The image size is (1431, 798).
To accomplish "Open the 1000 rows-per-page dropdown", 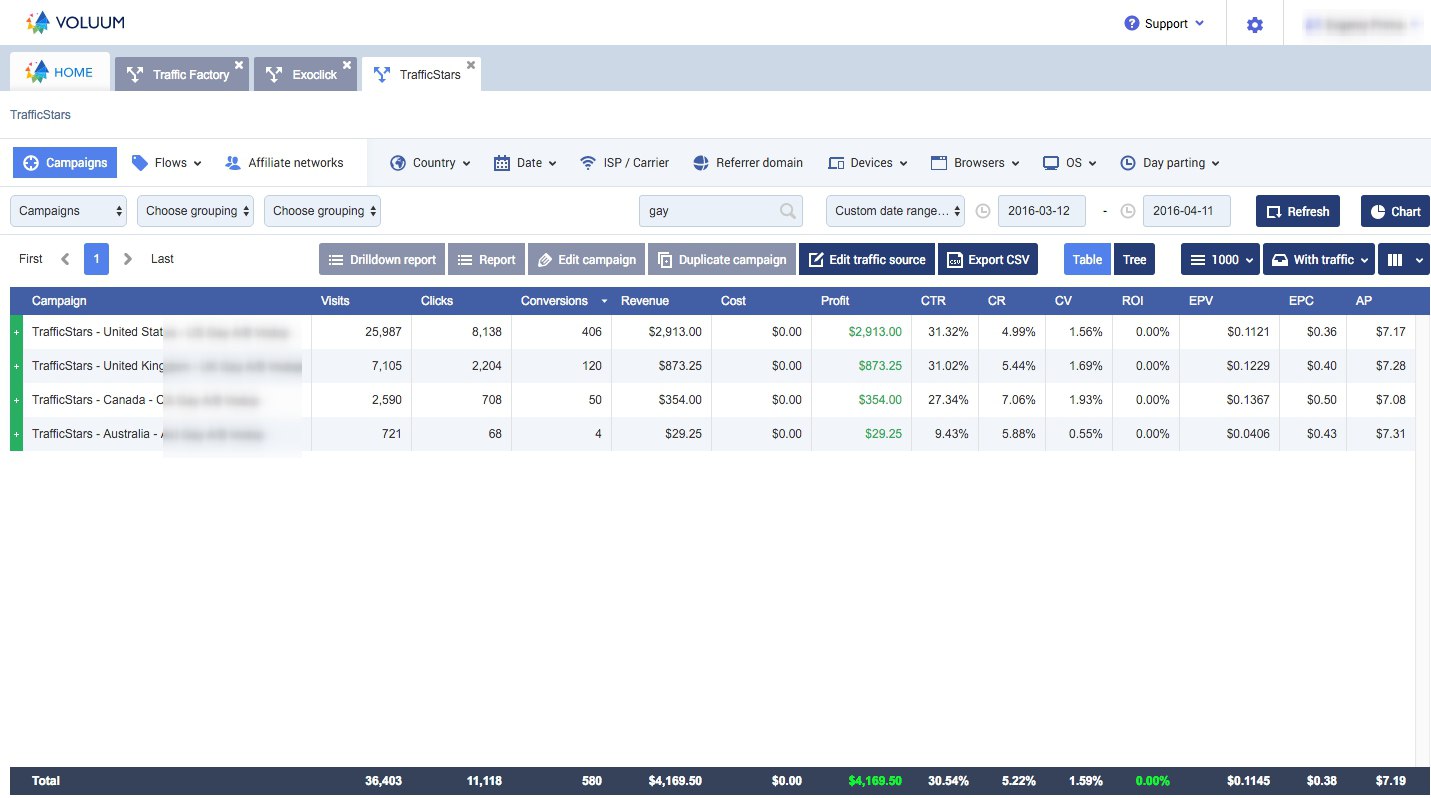I will pyautogui.click(x=1220, y=259).
